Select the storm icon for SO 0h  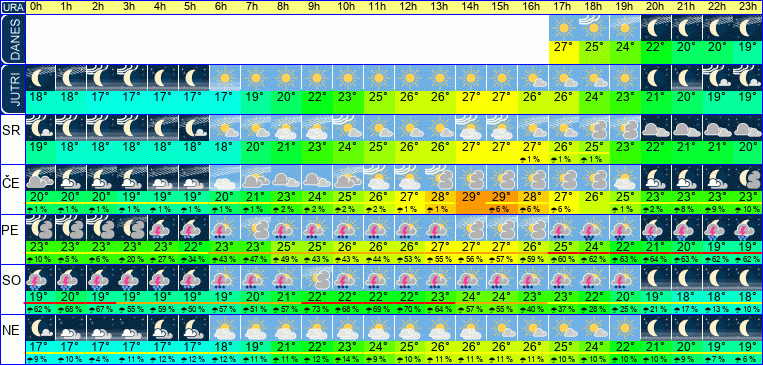[40, 278]
